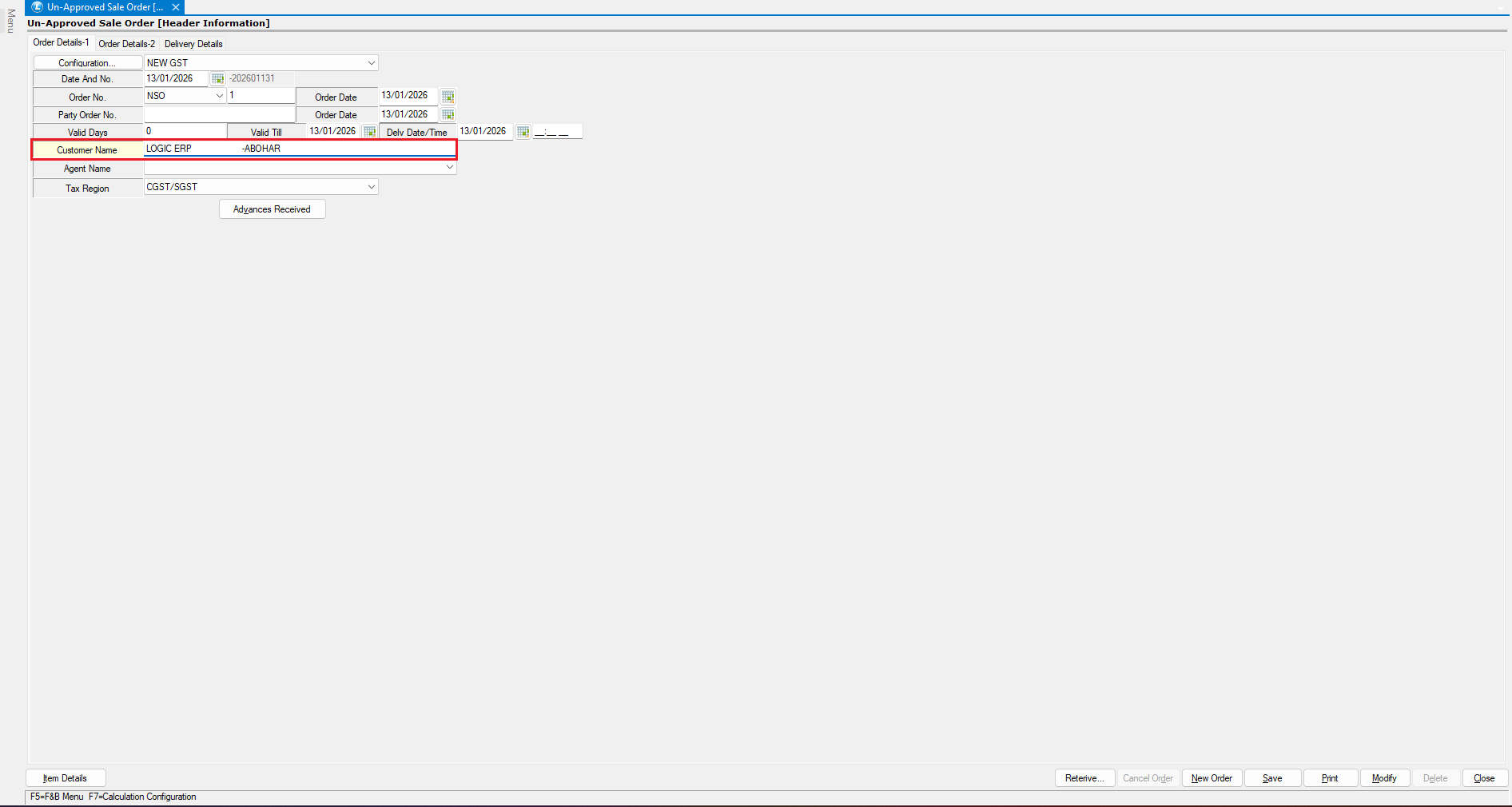Open the Delv Date/Time calendar picker
Image resolution: width=1512 pixels, height=807 pixels.
[523, 132]
